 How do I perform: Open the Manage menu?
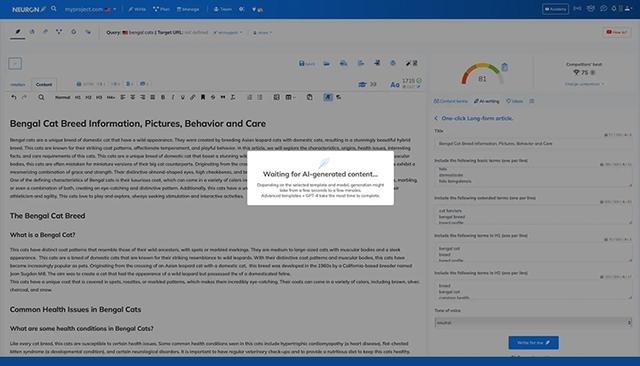[x=188, y=9]
